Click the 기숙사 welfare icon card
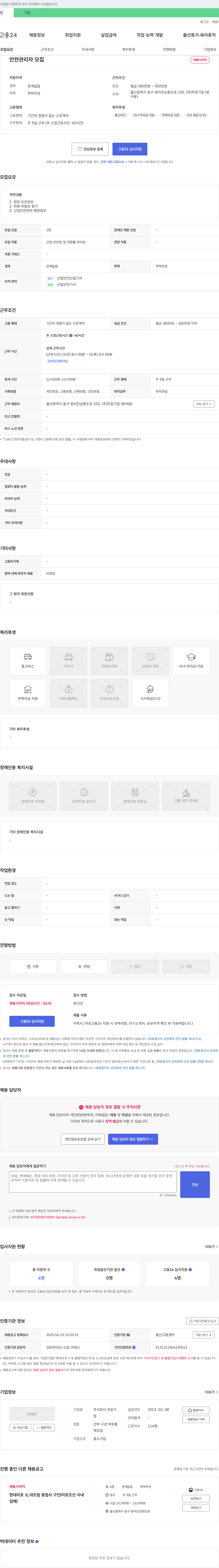 pos(68,661)
